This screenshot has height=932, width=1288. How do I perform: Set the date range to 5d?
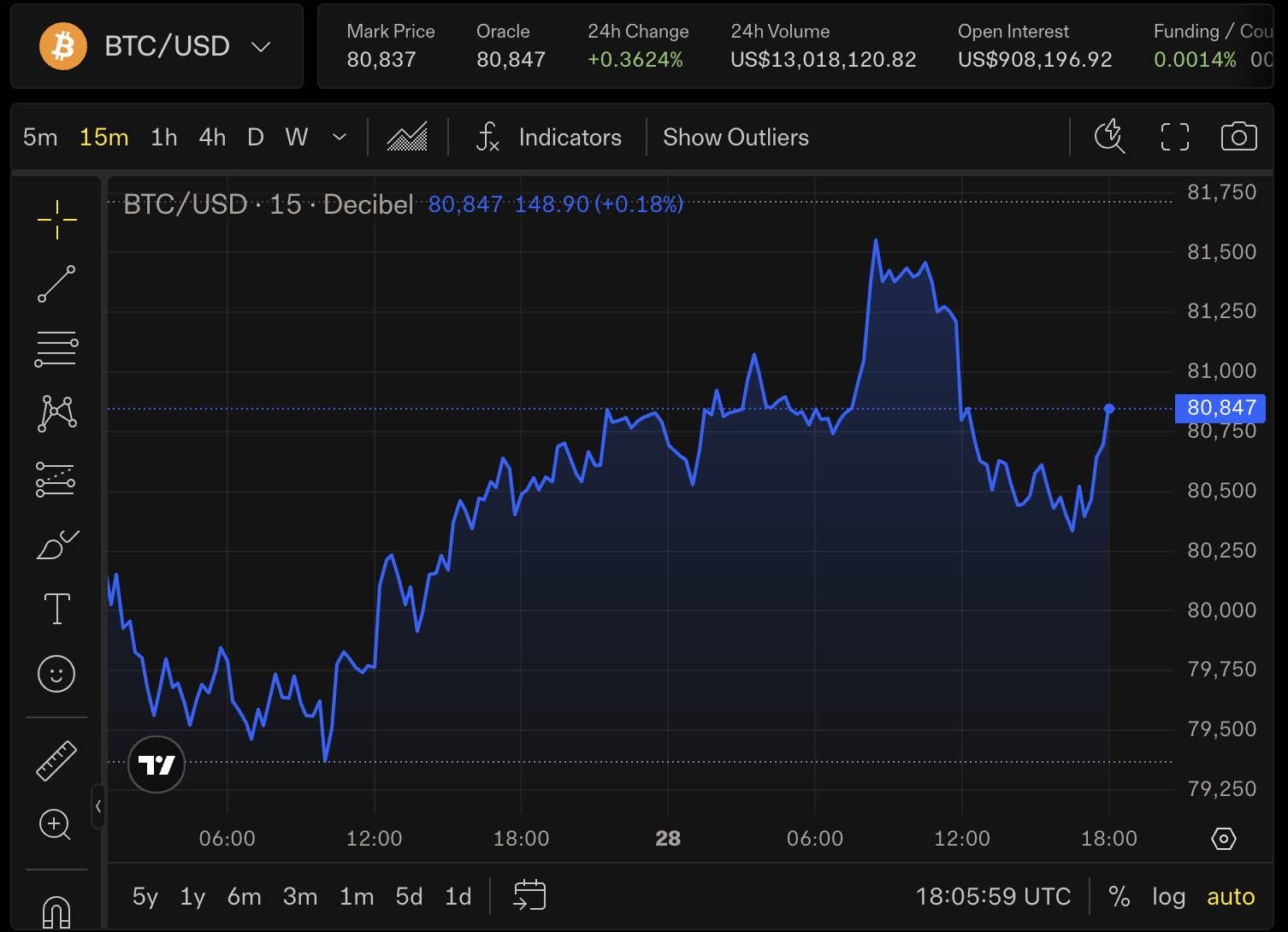coord(409,896)
